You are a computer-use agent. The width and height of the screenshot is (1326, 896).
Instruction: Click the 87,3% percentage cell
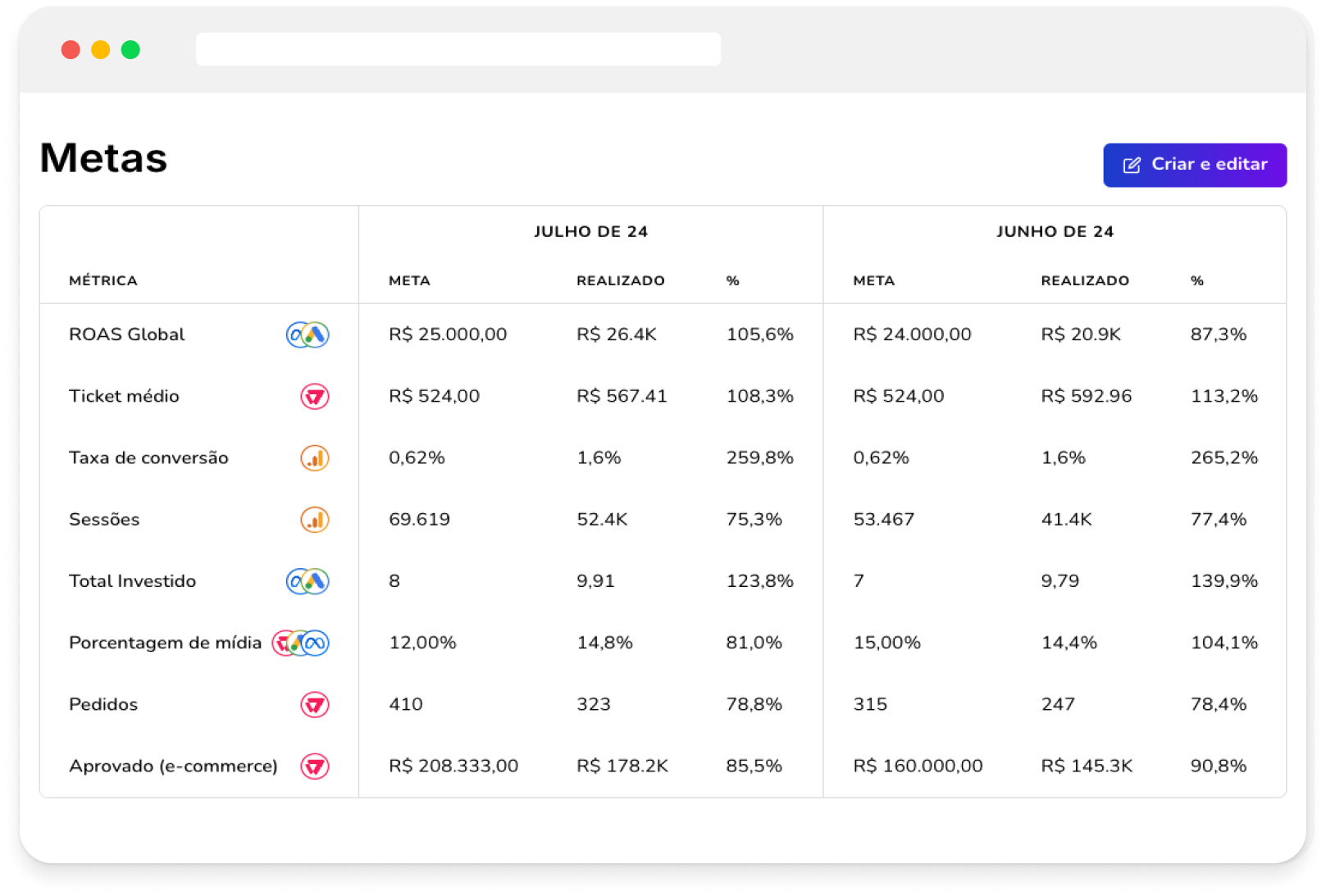click(x=1219, y=334)
